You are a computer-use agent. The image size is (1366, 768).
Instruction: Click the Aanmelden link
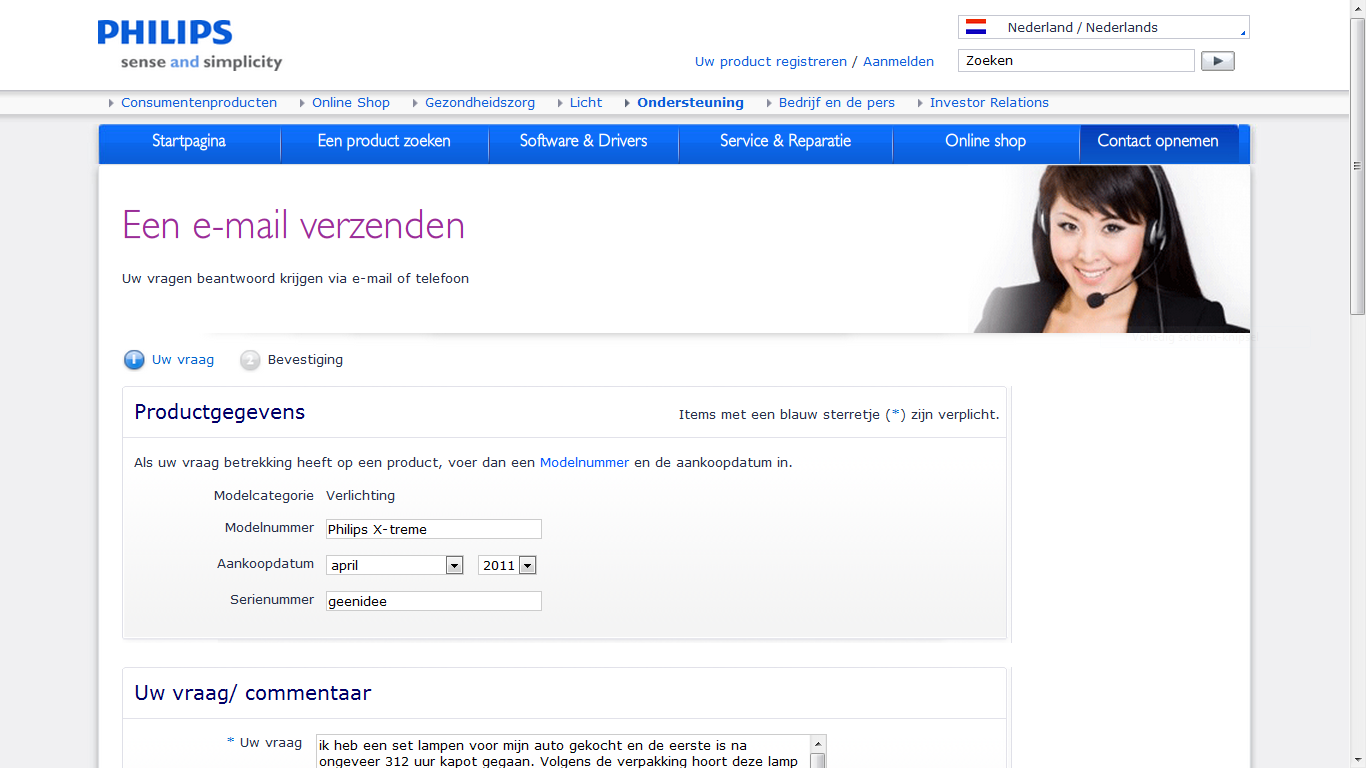click(898, 61)
